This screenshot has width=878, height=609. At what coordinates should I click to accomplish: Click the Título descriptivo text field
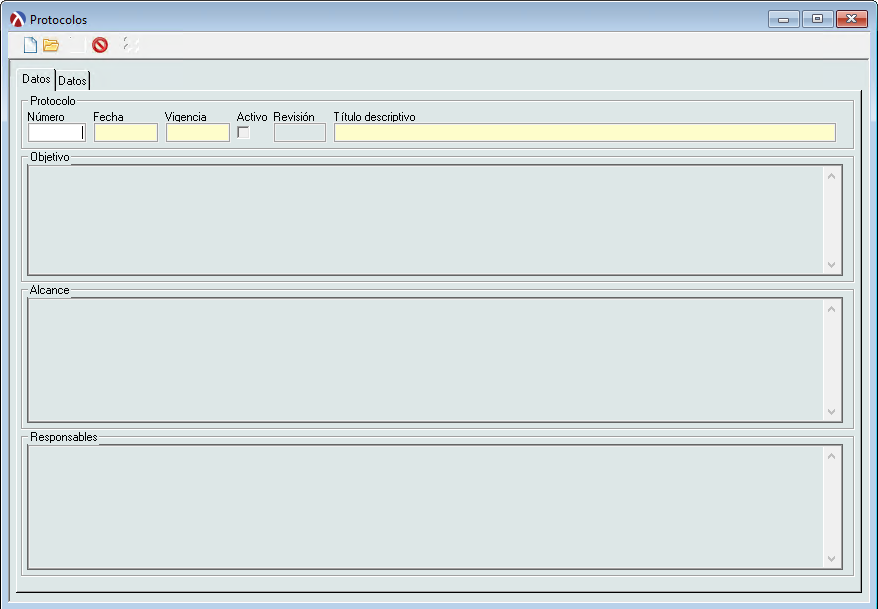pos(584,132)
